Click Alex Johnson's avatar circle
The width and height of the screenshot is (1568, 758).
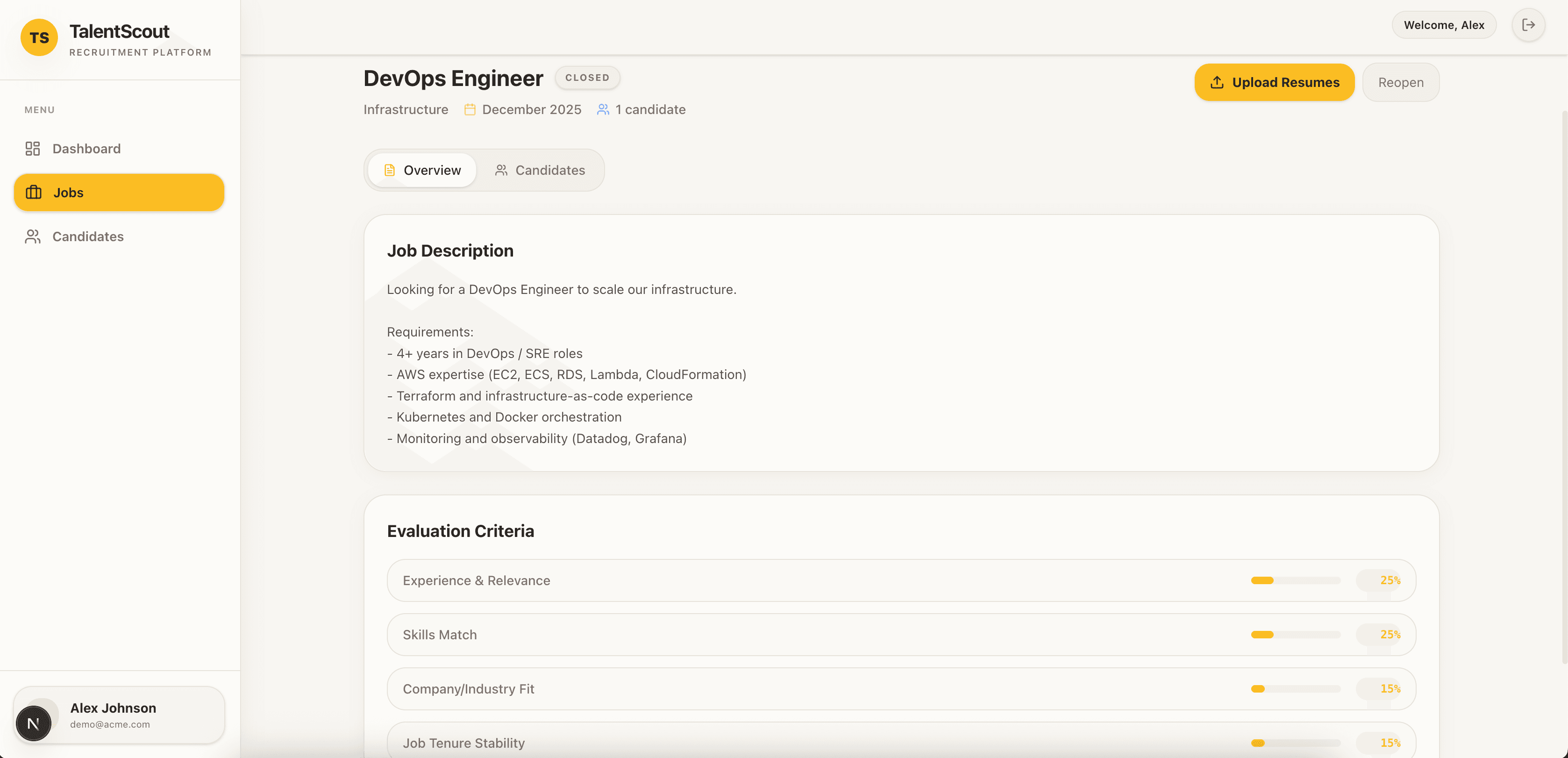point(34,722)
